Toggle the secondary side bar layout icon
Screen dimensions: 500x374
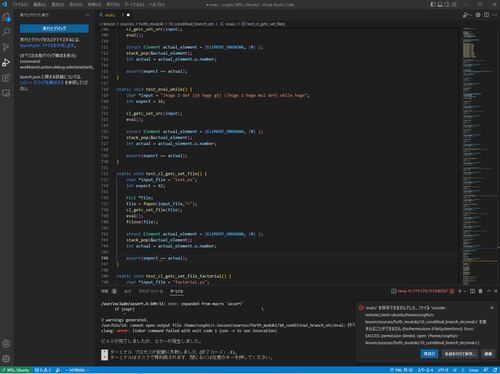click(x=447, y=5)
